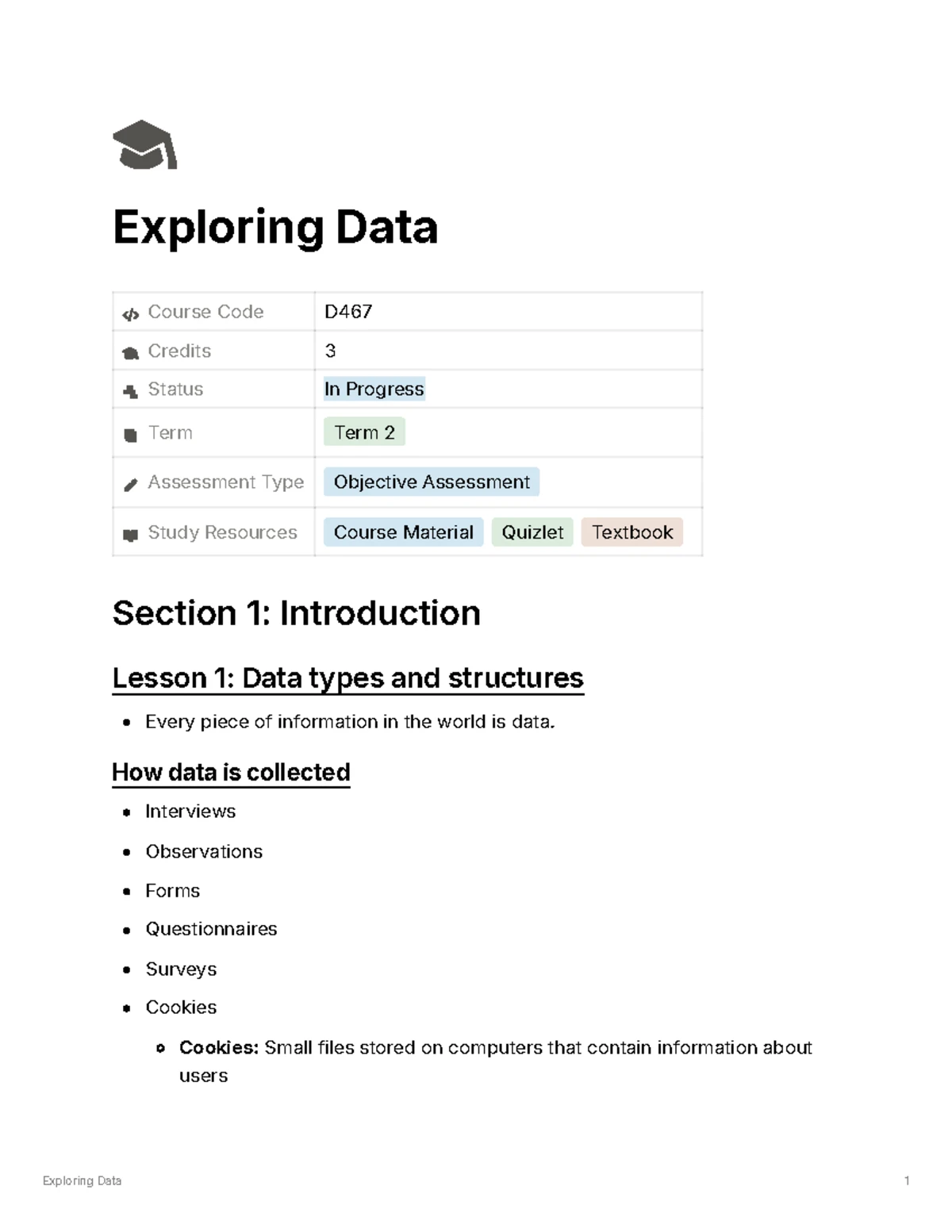The height and width of the screenshot is (1232, 952).
Task: Select the In Progress status tag
Action: (374, 390)
